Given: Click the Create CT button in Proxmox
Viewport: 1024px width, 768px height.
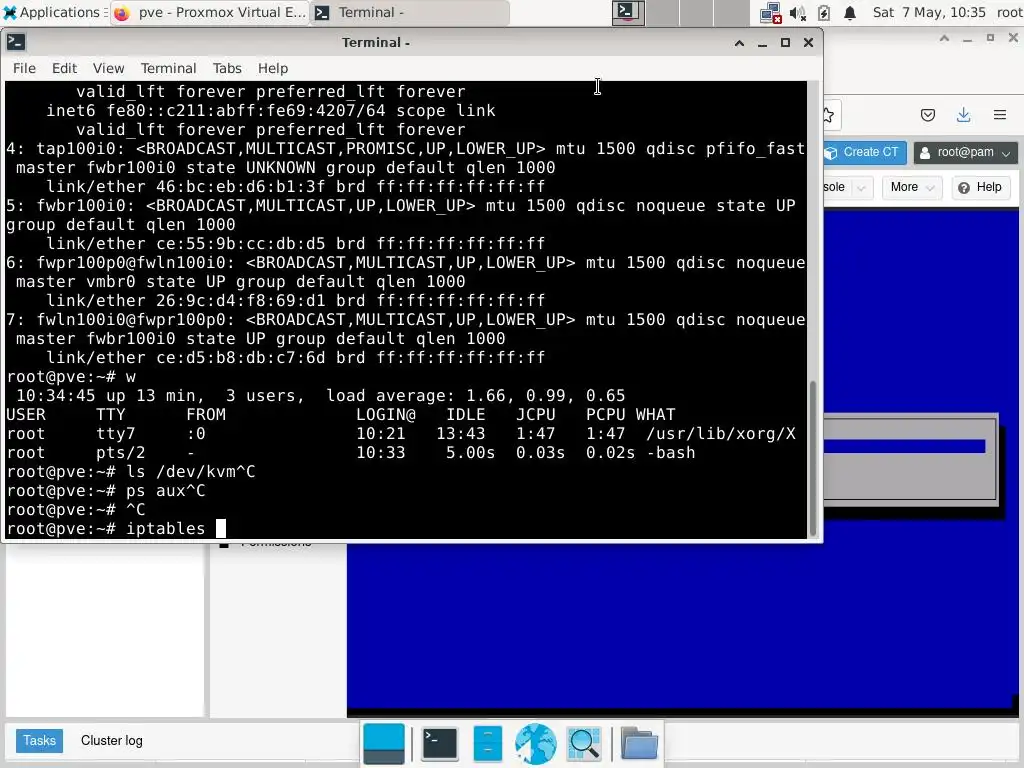Looking at the screenshot, I should [865, 152].
